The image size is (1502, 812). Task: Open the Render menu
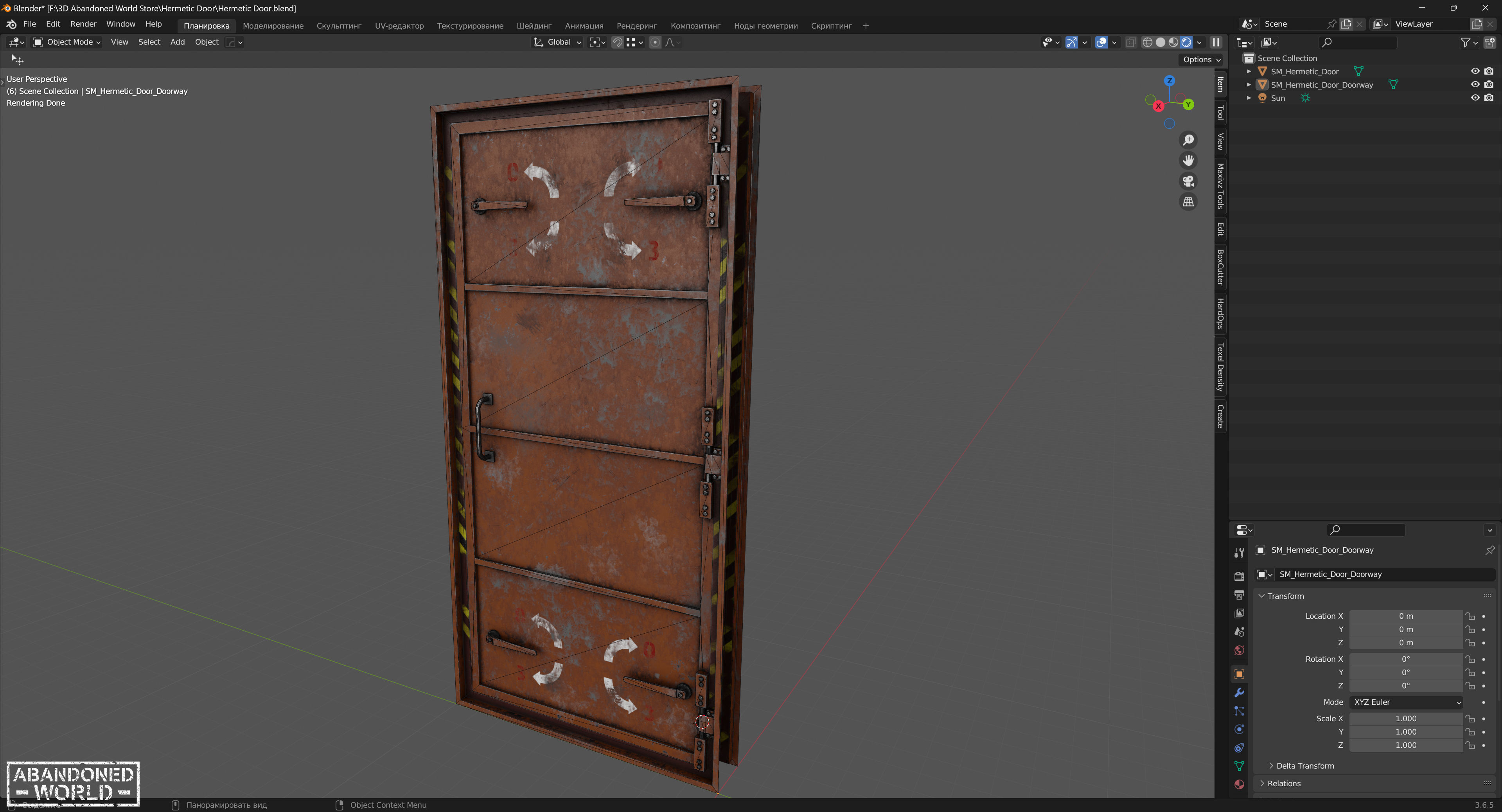point(83,24)
